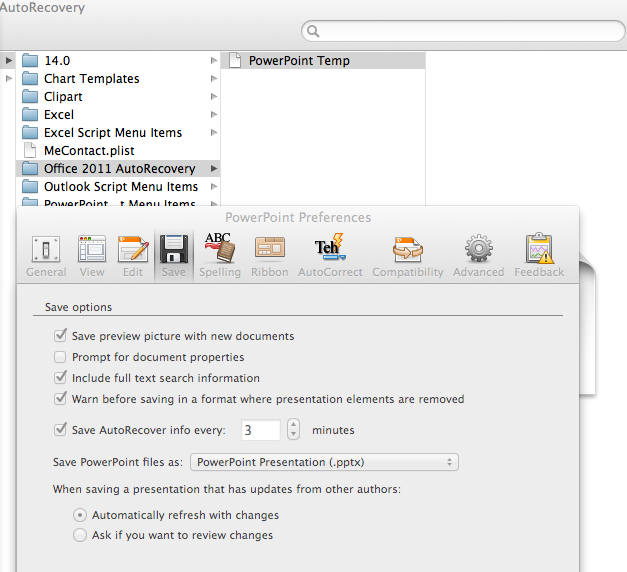Open the Compatibility preferences icon
Screen dimensions: 627x572
(408, 249)
